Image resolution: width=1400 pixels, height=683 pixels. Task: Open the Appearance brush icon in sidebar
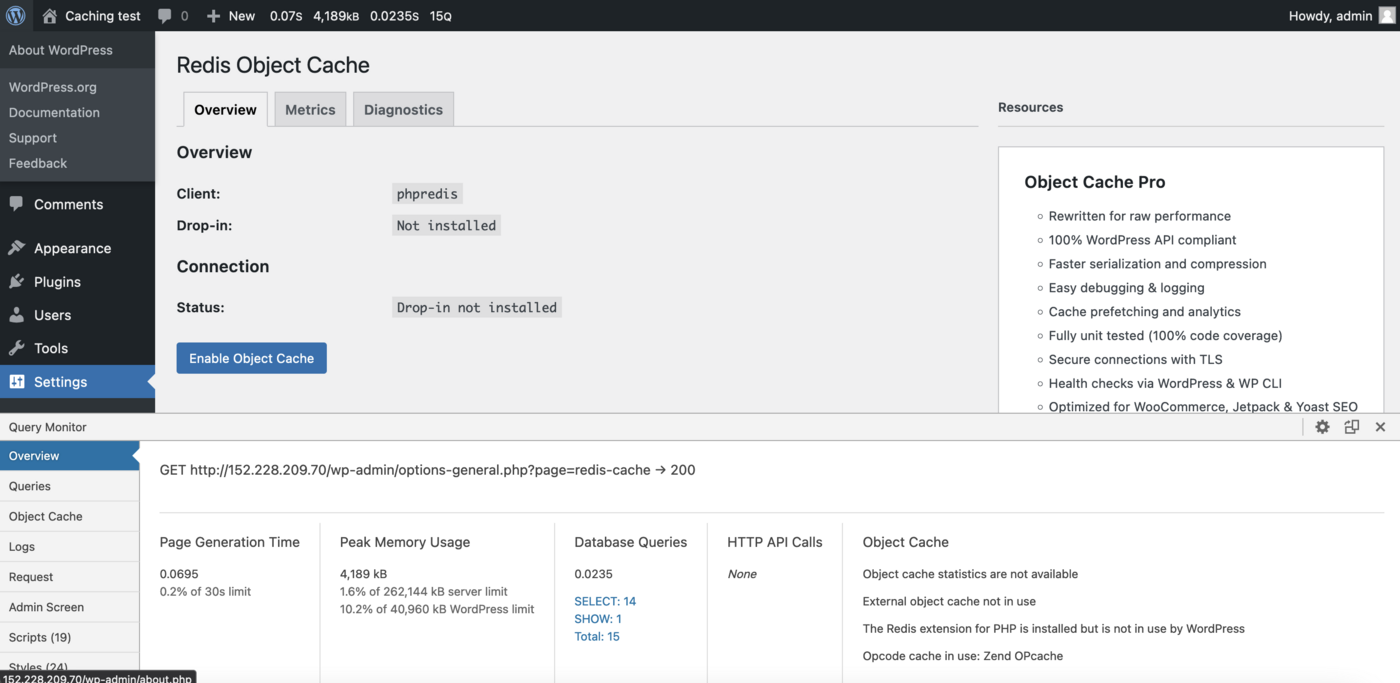[17, 248]
